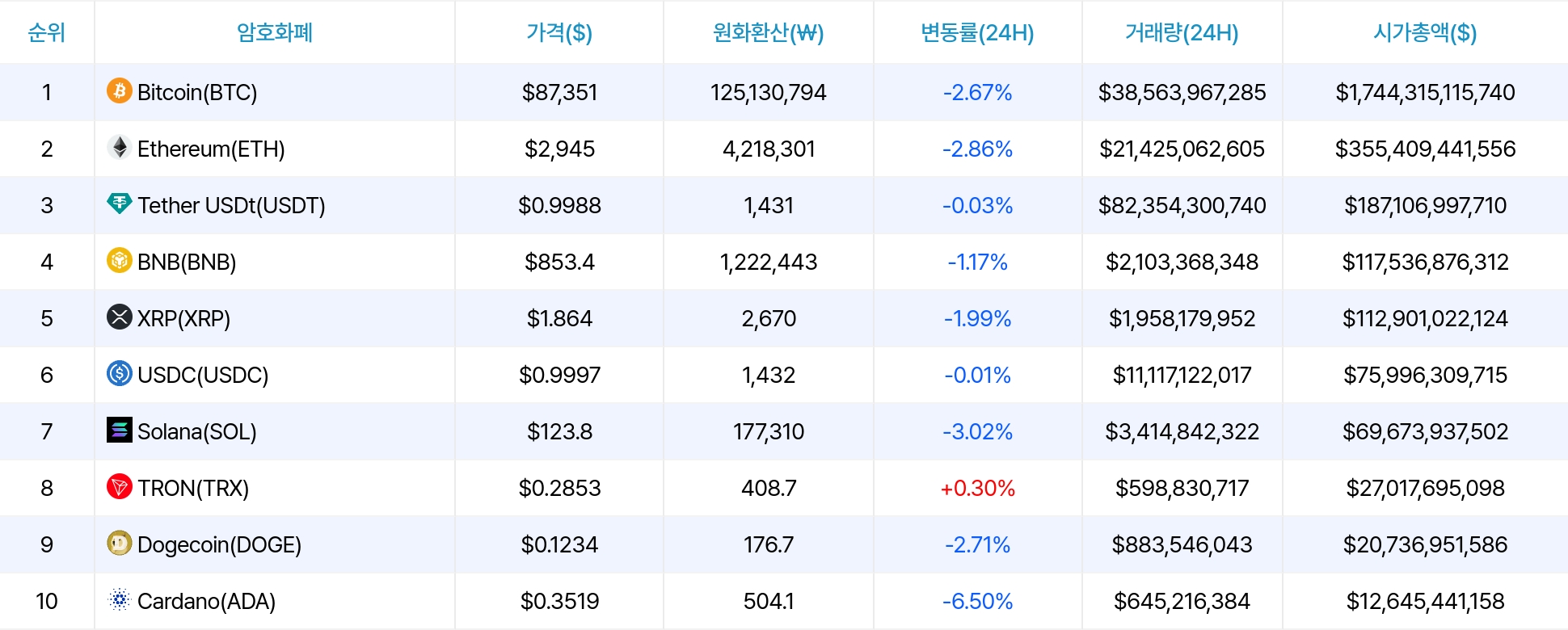Open the Ethereum(ETH) name link
Screen dimensions: 1568x630
coord(211,149)
